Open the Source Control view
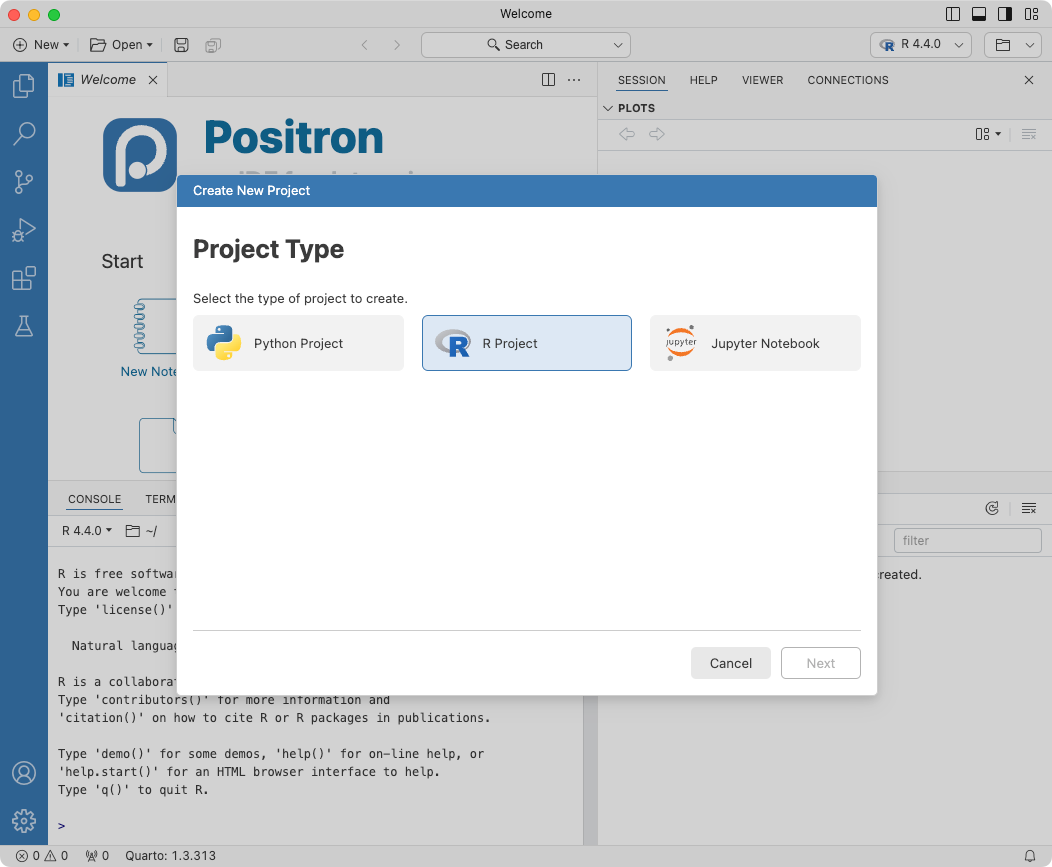 tap(24, 181)
